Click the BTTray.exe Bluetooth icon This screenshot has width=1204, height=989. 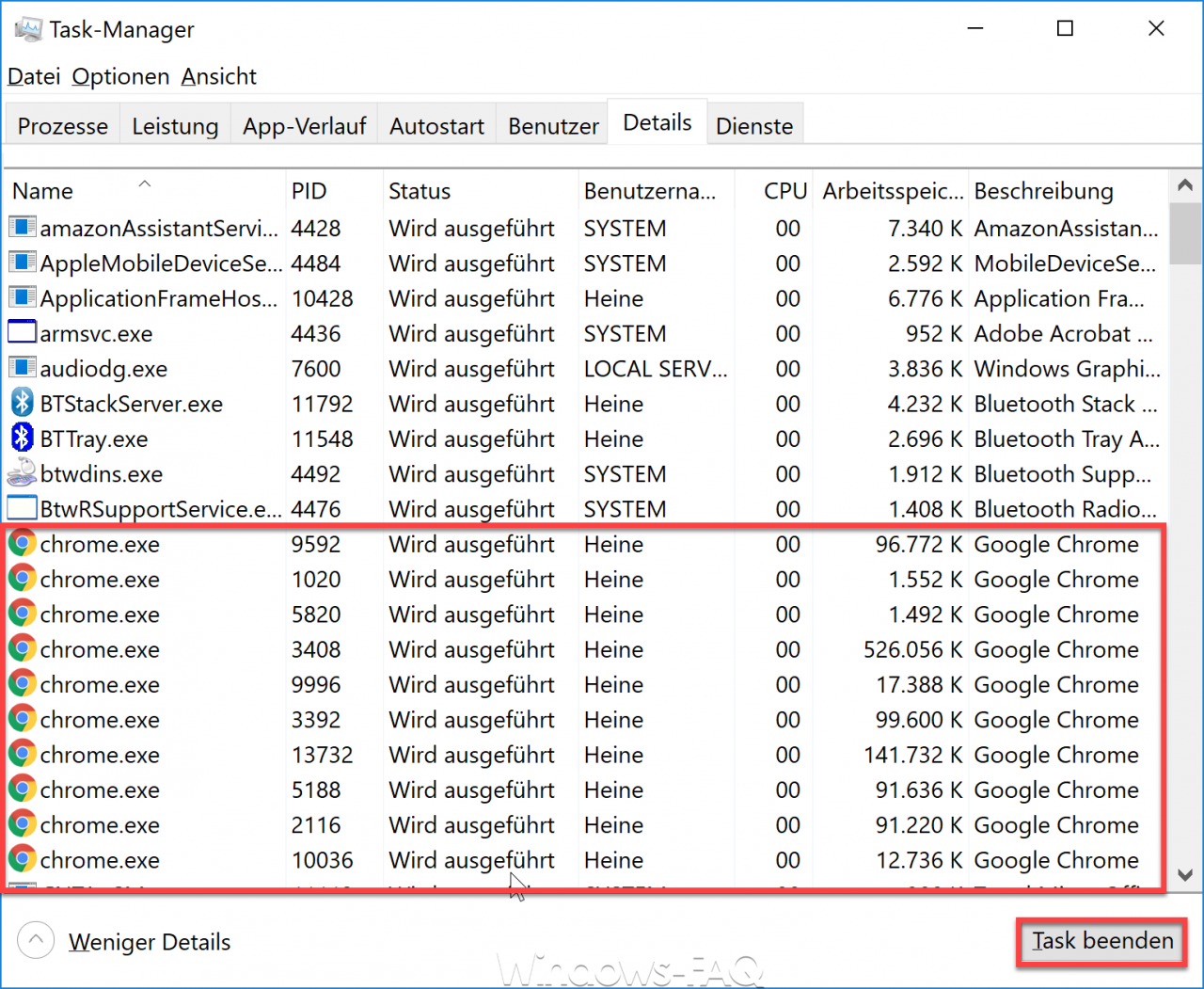coord(23,438)
